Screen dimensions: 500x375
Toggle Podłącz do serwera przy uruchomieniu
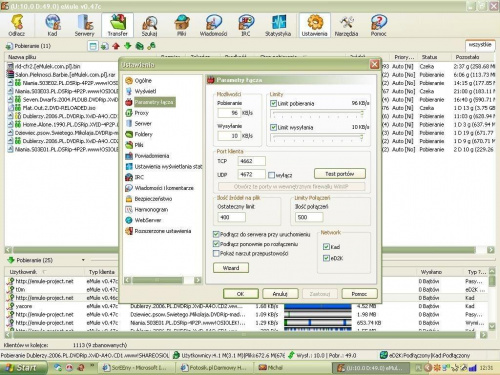[x=216, y=234]
